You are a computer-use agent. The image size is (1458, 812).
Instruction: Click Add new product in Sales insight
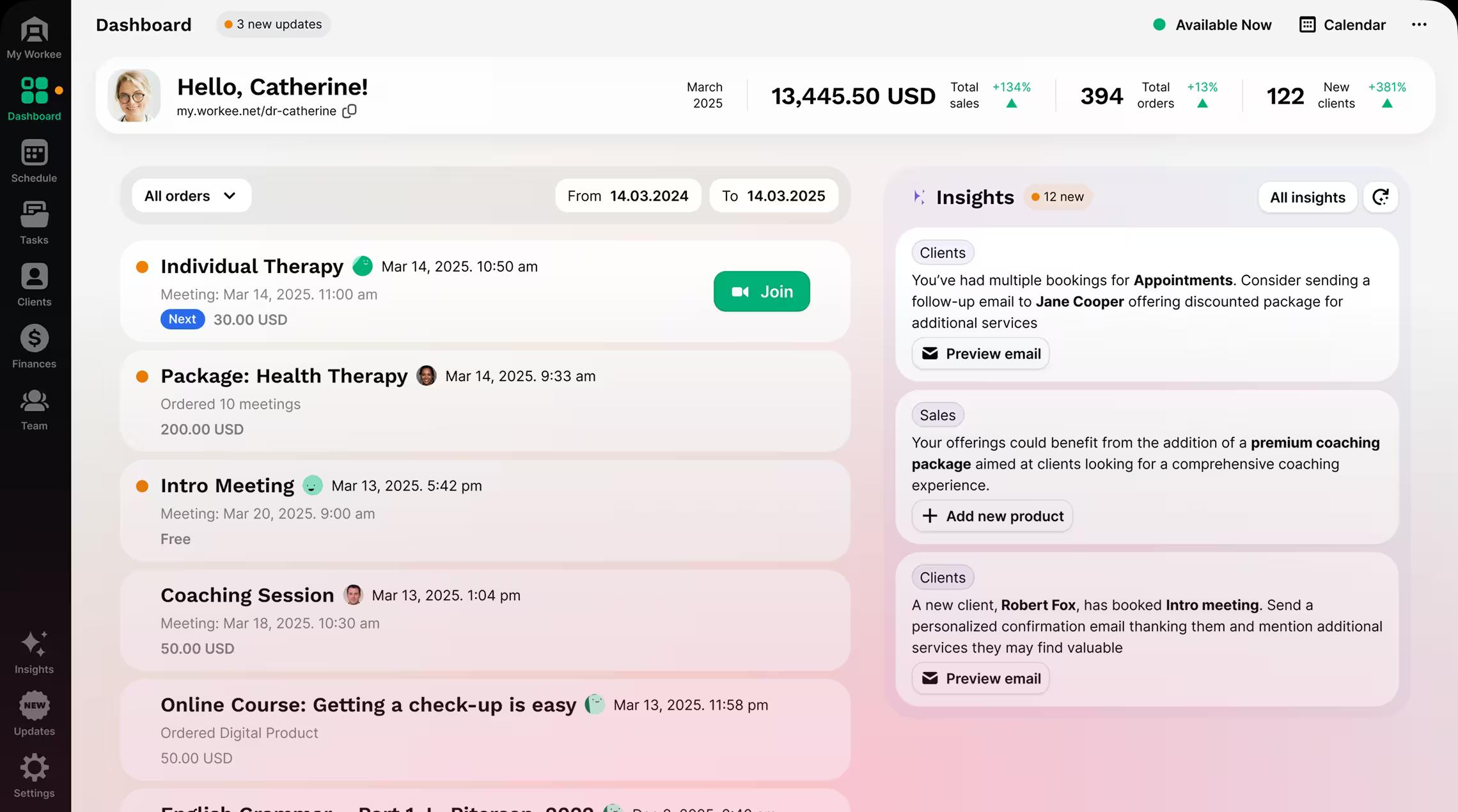point(991,516)
